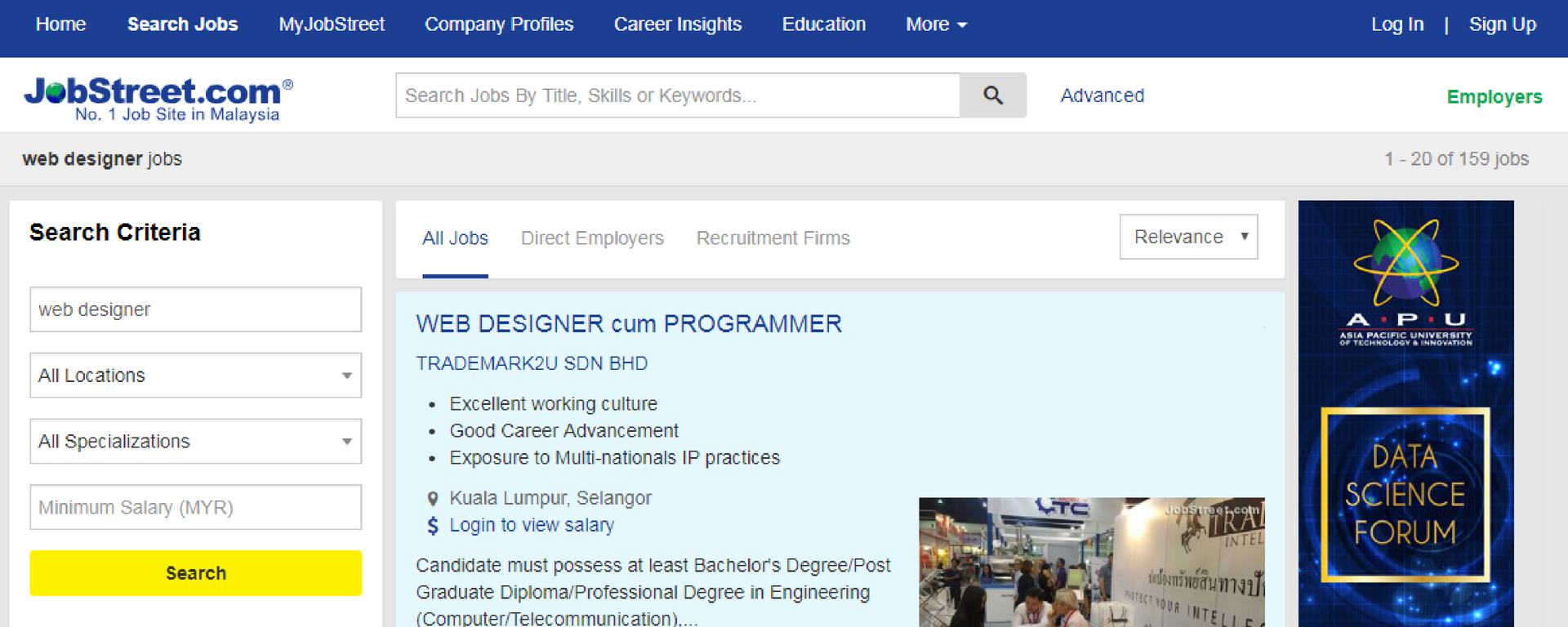Switch to the Direct Employers tab
The width and height of the screenshot is (1568, 627).
pos(592,238)
